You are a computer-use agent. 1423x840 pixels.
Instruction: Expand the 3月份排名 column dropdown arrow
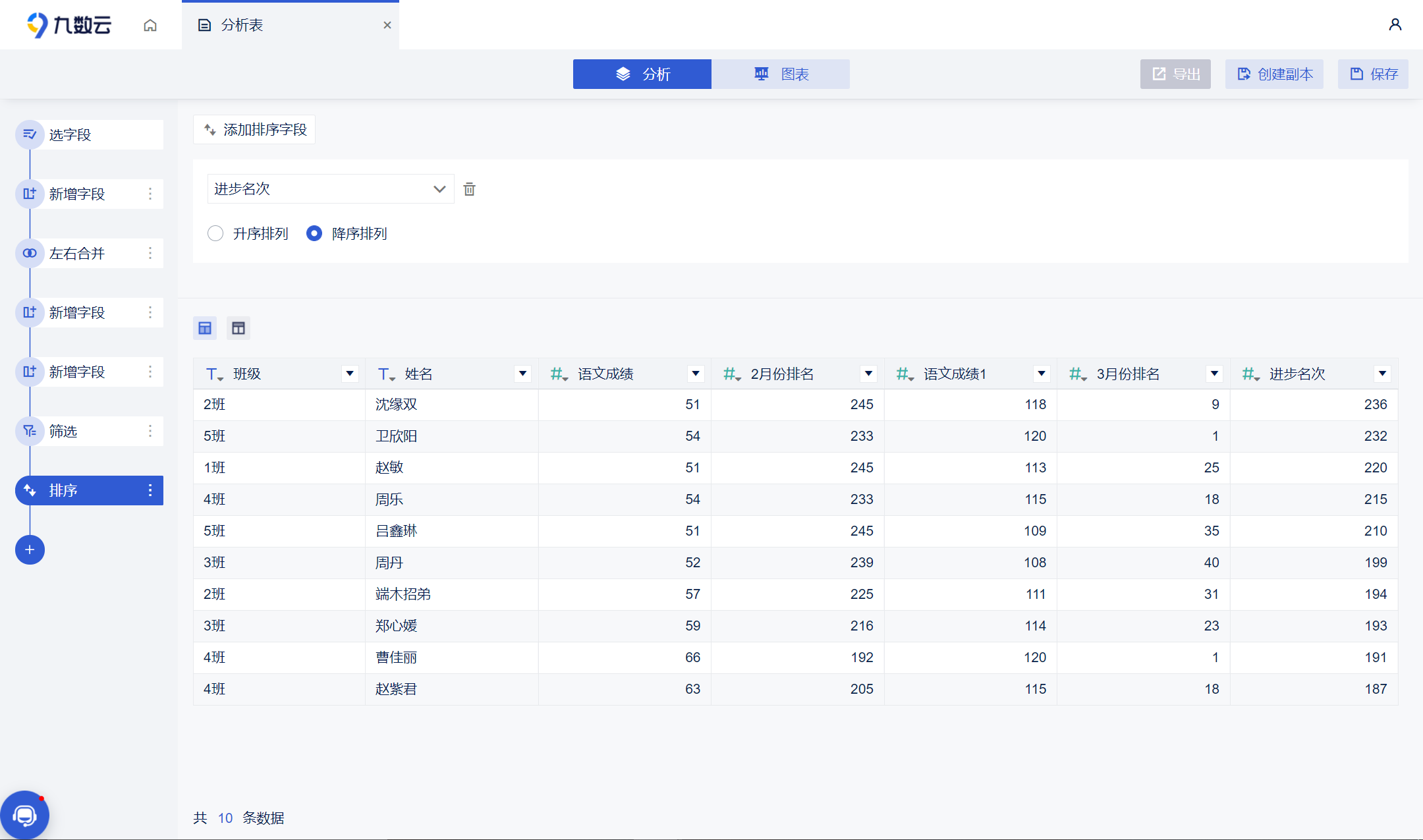(x=1214, y=374)
